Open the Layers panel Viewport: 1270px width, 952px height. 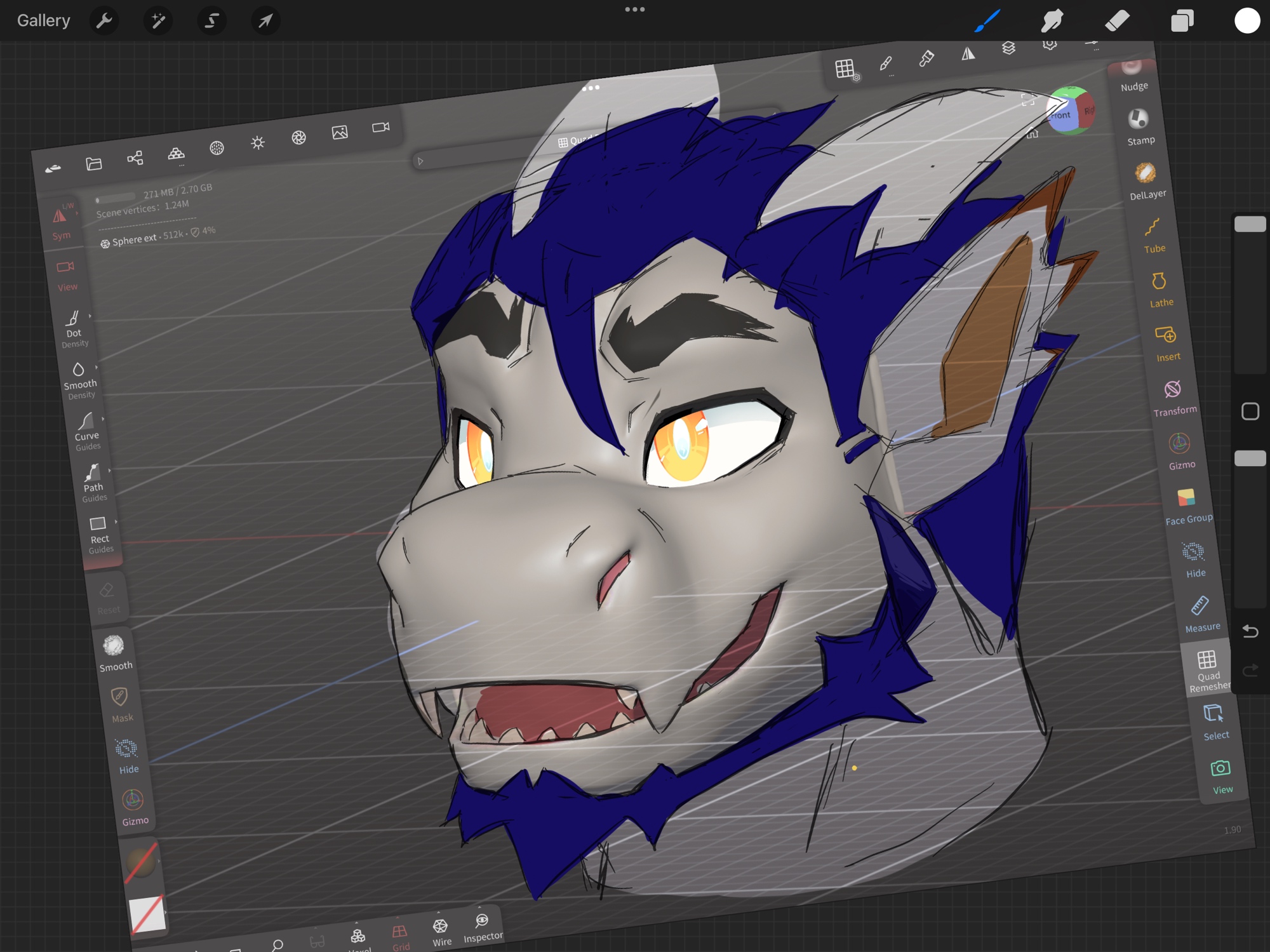[x=1182, y=21]
